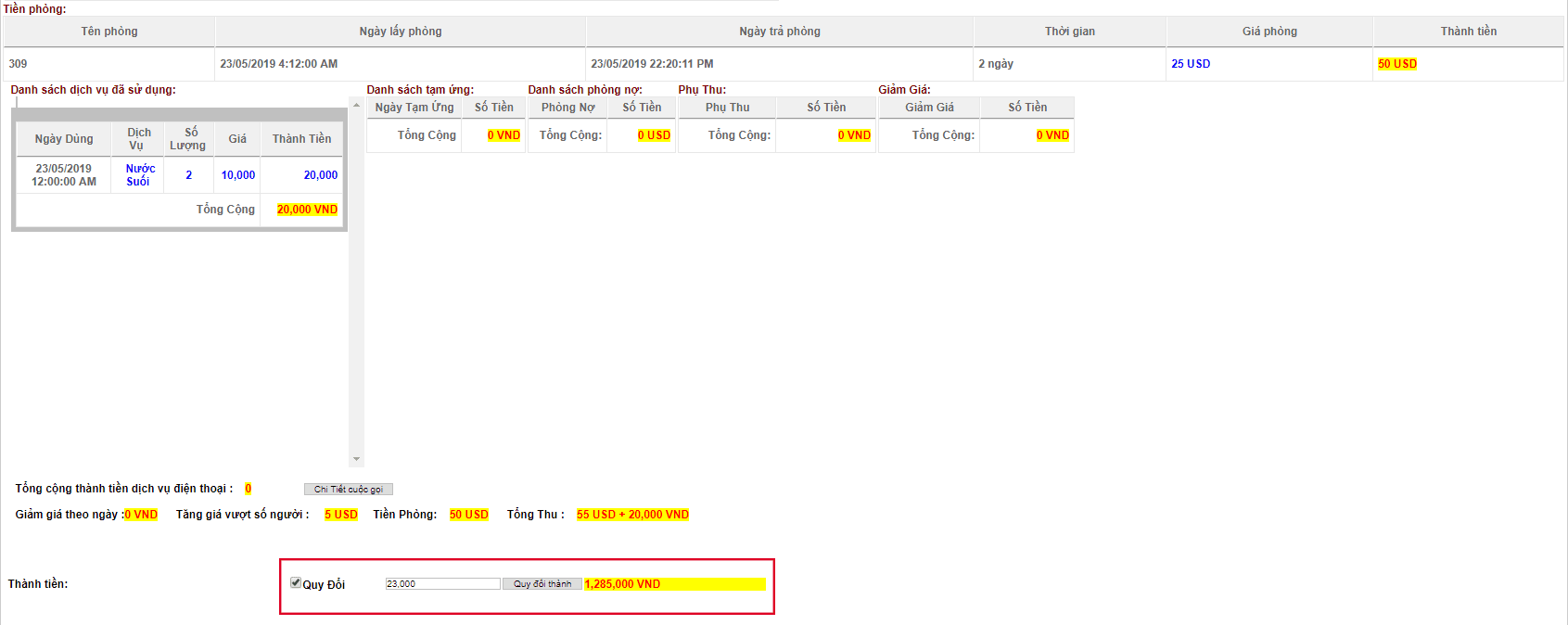Click the scroll down arrow of services list
This screenshot has height=625, width=1568.
(x=356, y=459)
